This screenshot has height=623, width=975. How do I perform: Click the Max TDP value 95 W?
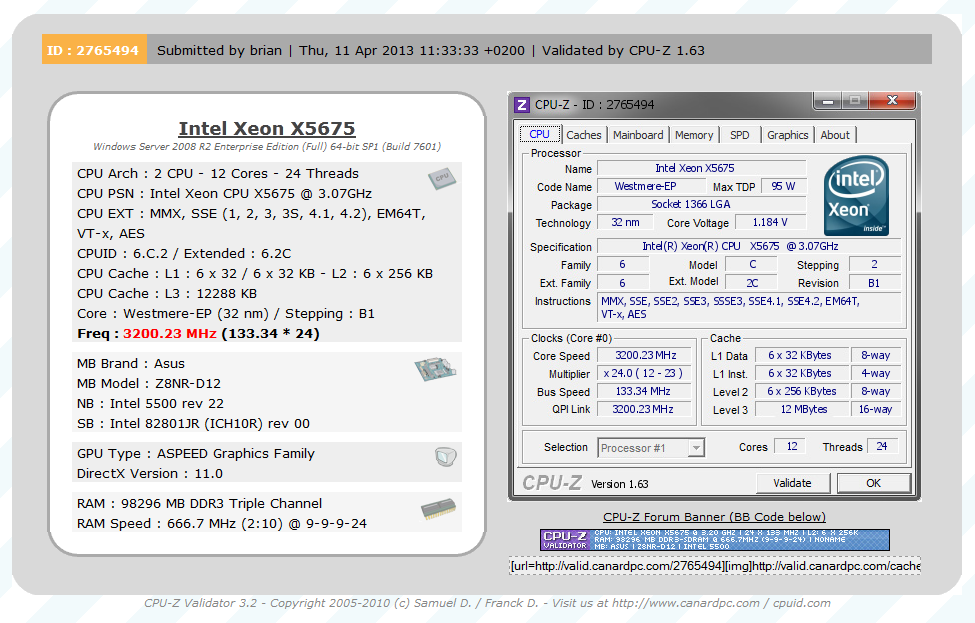[x=783, y=186]
